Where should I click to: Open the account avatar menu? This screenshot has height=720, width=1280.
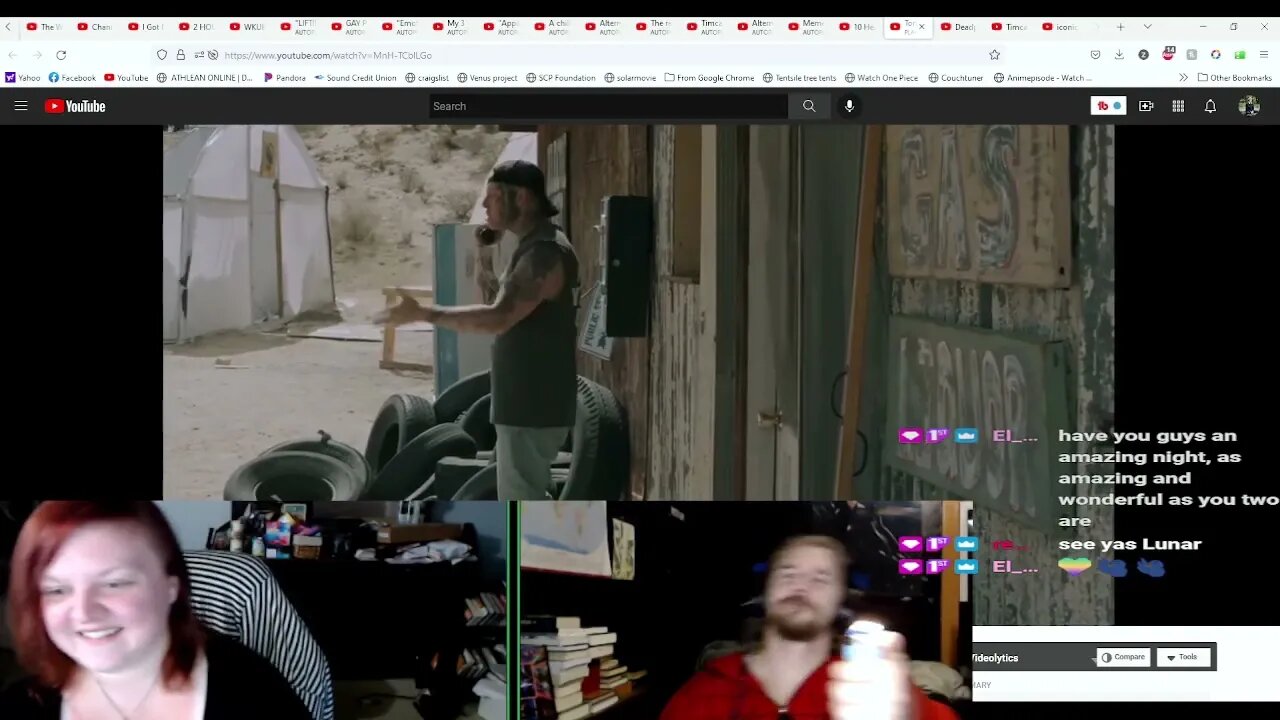pos(1249,106)
